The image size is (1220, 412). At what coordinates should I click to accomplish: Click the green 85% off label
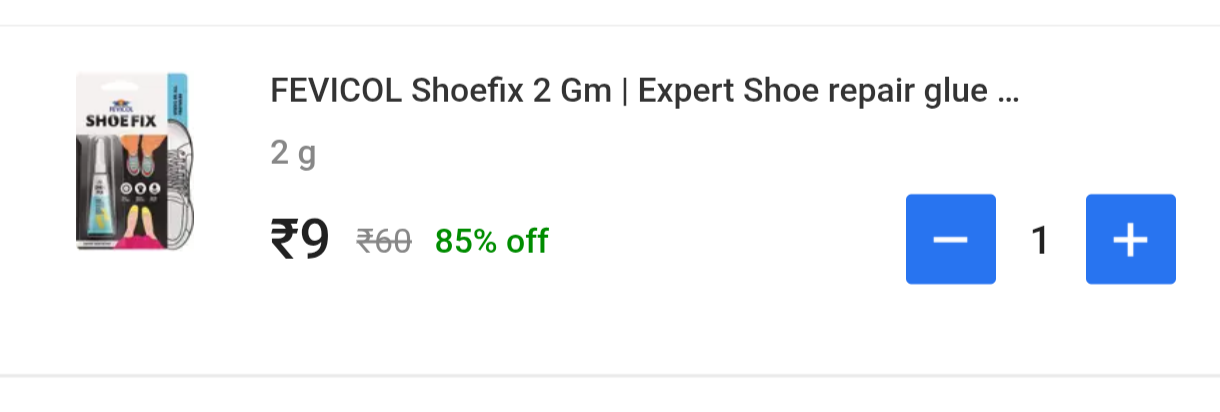point(491,241)
